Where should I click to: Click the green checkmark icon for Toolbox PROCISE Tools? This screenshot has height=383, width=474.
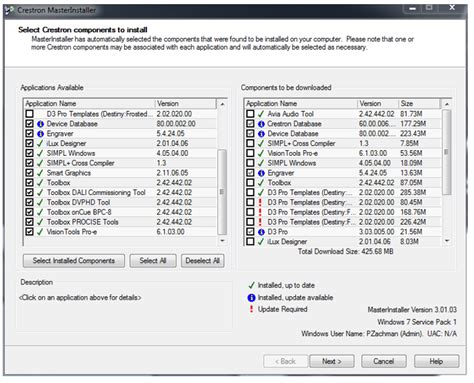[x=40, y=222]
